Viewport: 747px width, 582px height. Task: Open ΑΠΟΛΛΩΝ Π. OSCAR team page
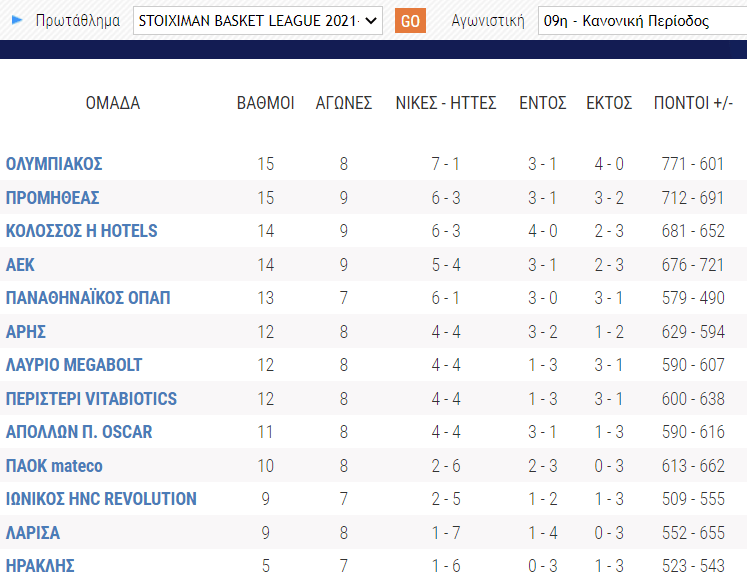pyautogui.click(x=79, y=432)
